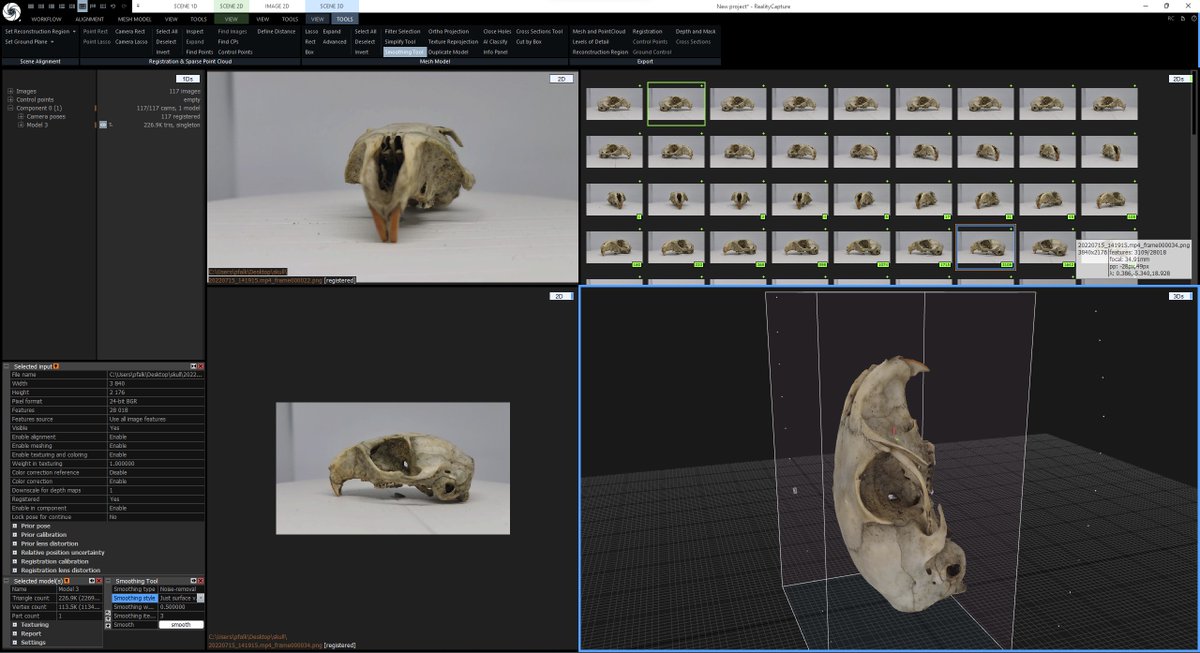1200x653 pixels.
Task: Expand the Prior calibration section
Action: coord(15,535)
